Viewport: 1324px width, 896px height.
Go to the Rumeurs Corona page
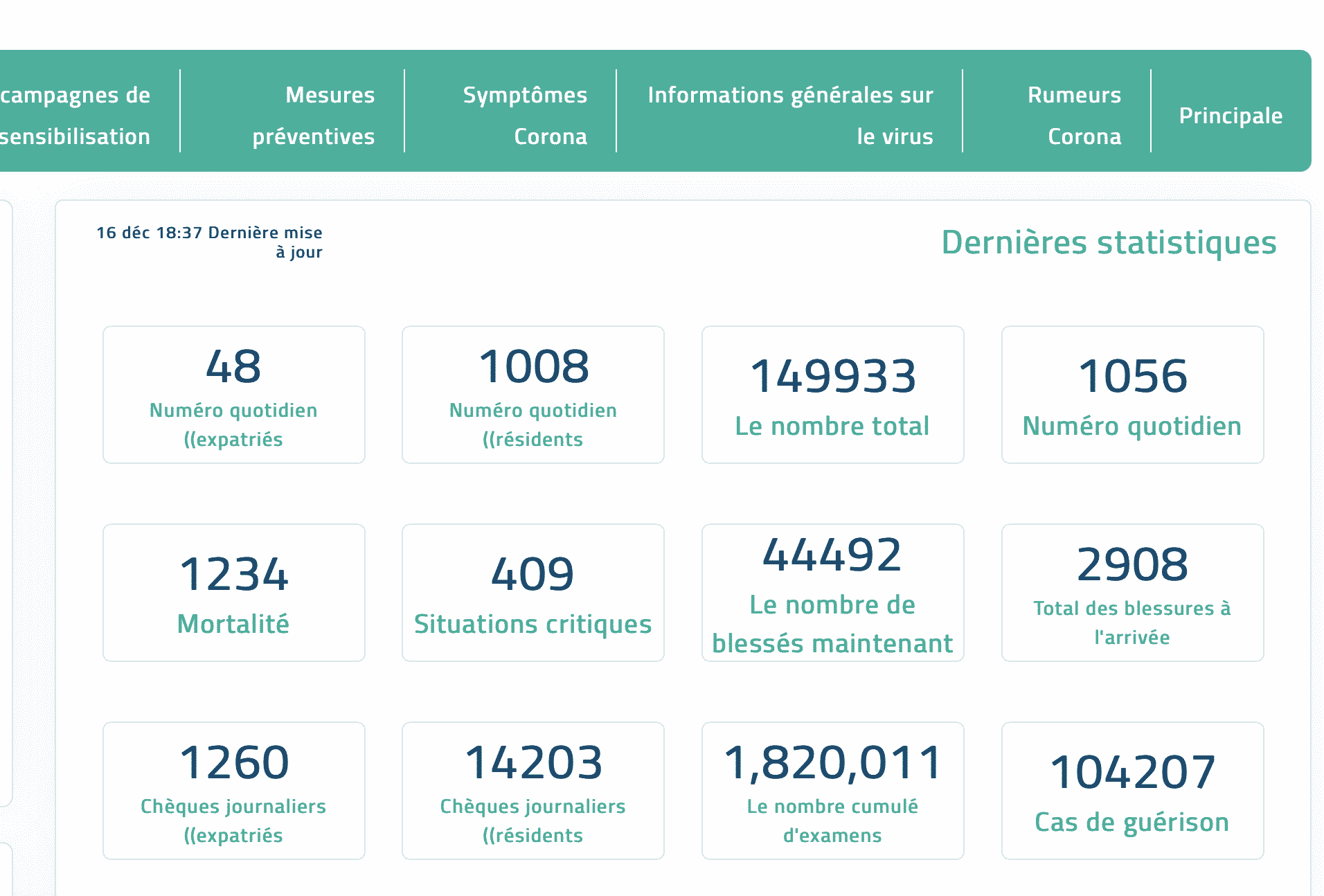[x=1074, y=116]
